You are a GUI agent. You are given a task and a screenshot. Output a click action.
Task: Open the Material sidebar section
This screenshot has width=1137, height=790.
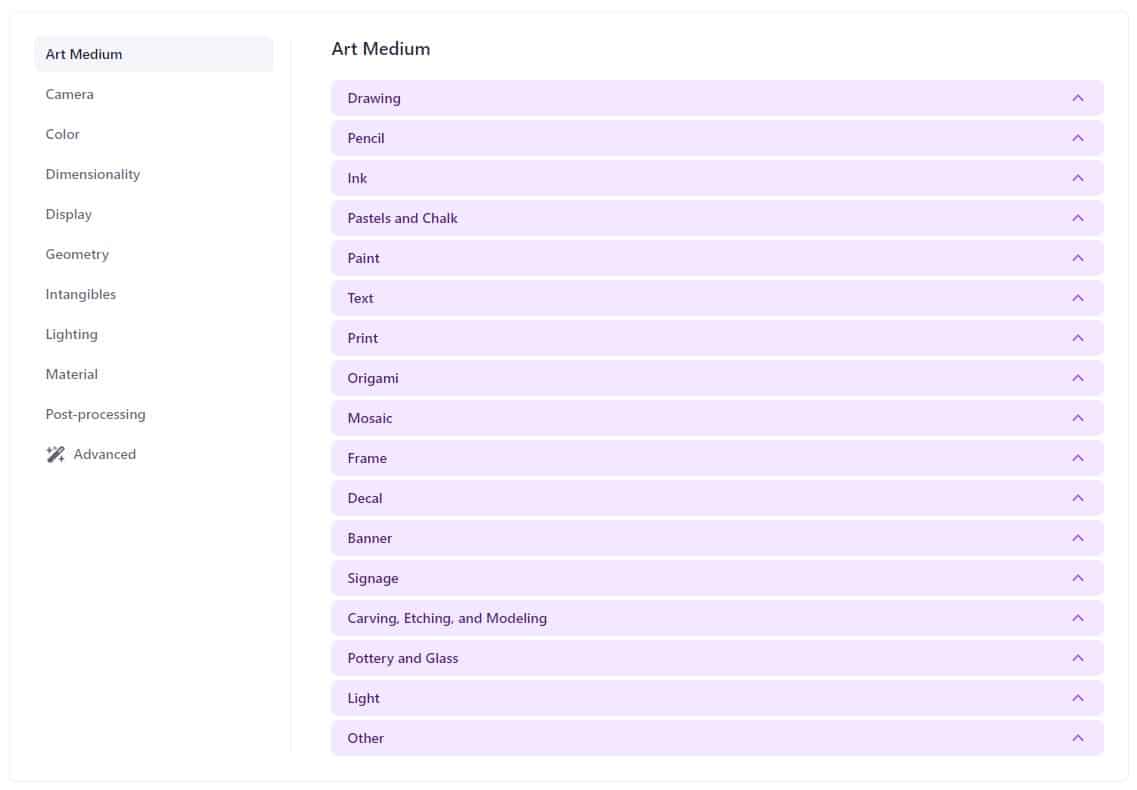pyautogui.click(x=72, y=374)
